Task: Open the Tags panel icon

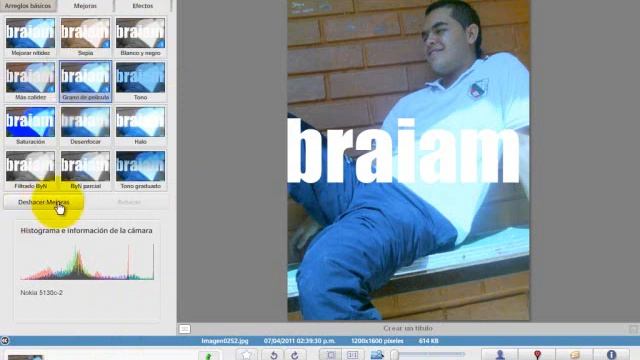Action: (x=575, y=355)
